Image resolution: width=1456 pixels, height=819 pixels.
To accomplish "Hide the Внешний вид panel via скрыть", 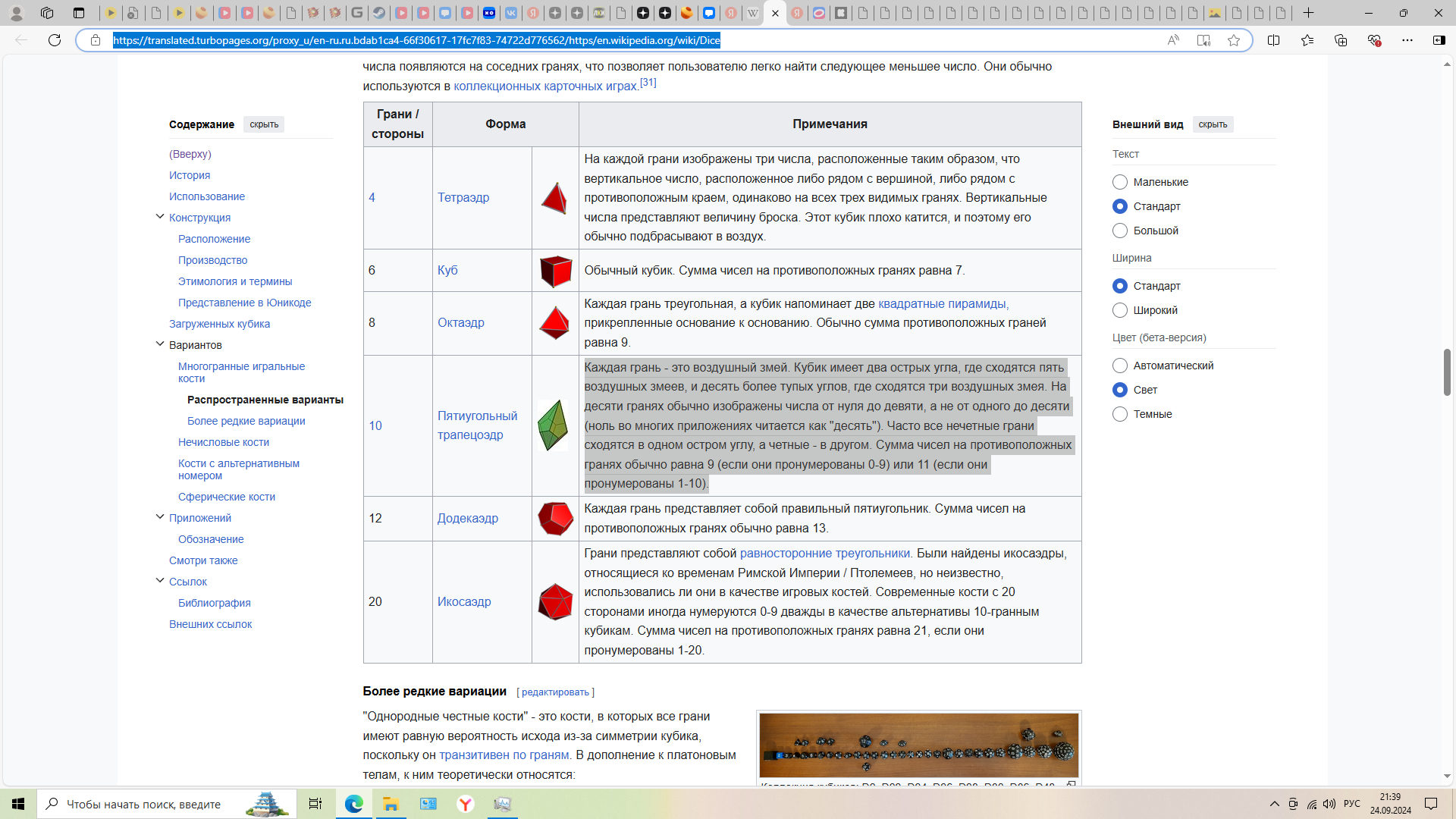I will tap(1213, 124).
